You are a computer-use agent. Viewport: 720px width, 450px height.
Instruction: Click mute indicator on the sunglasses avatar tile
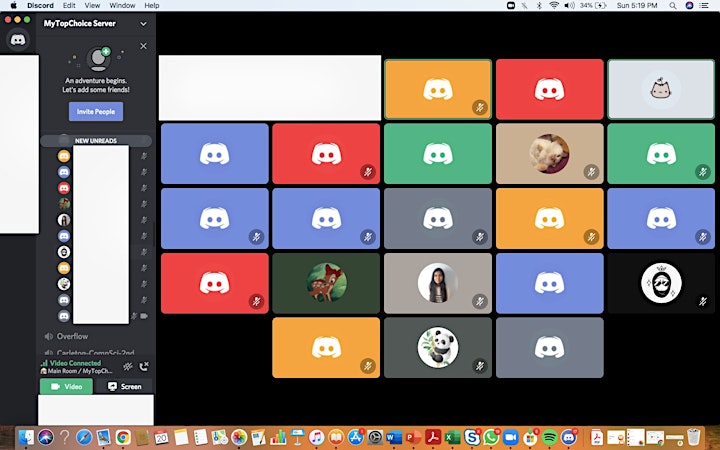point(703,302)
